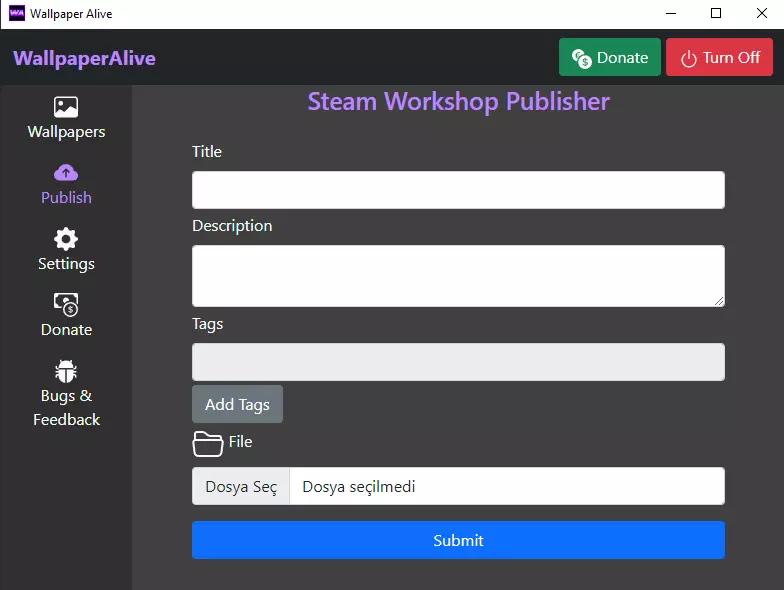This screenshot has width=784, height=590.
Task: Click the File folder icon
Action: pyautogui.click(x=208, y=444)
